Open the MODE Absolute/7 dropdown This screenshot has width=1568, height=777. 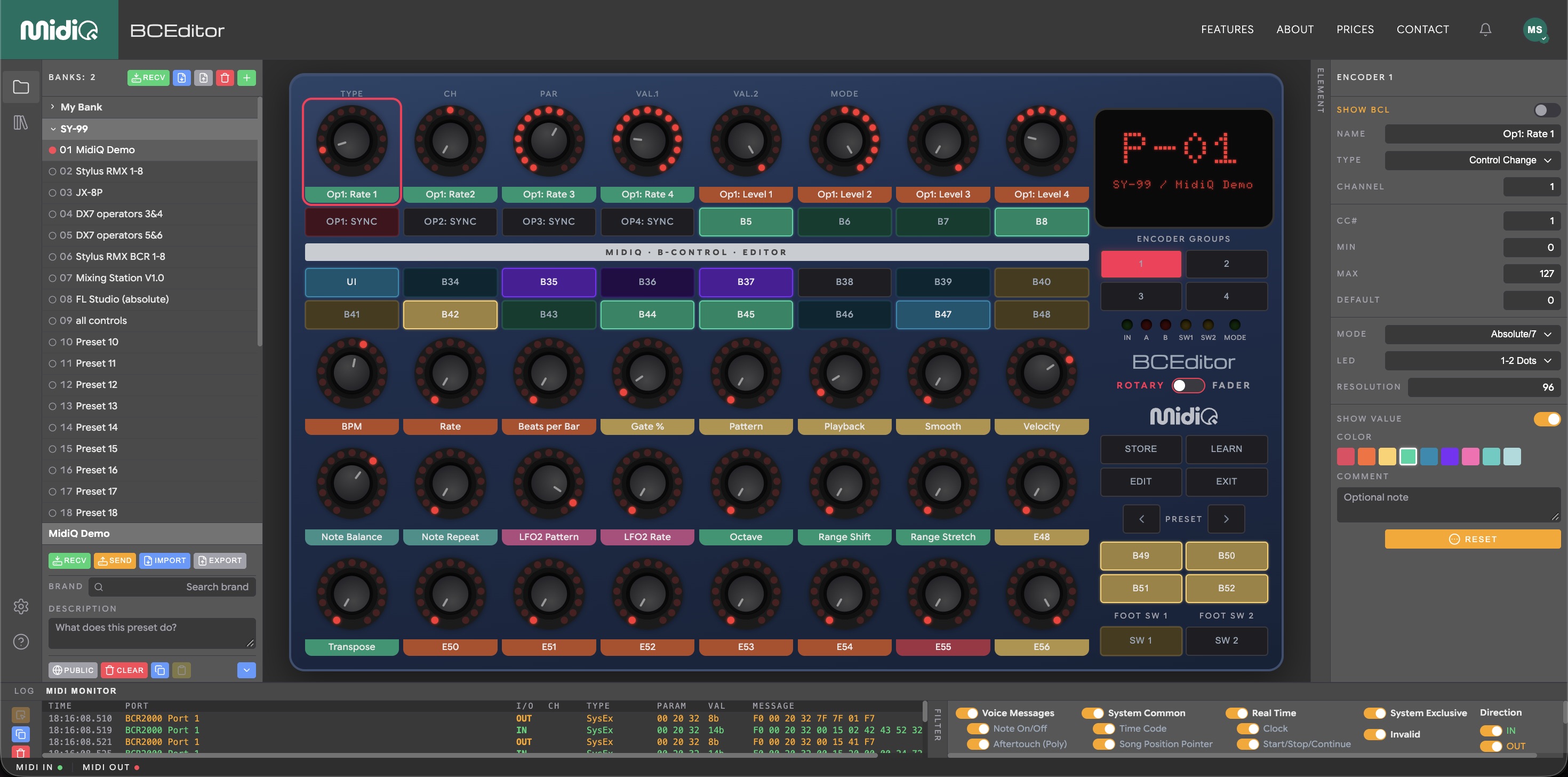click(1473, 334)
